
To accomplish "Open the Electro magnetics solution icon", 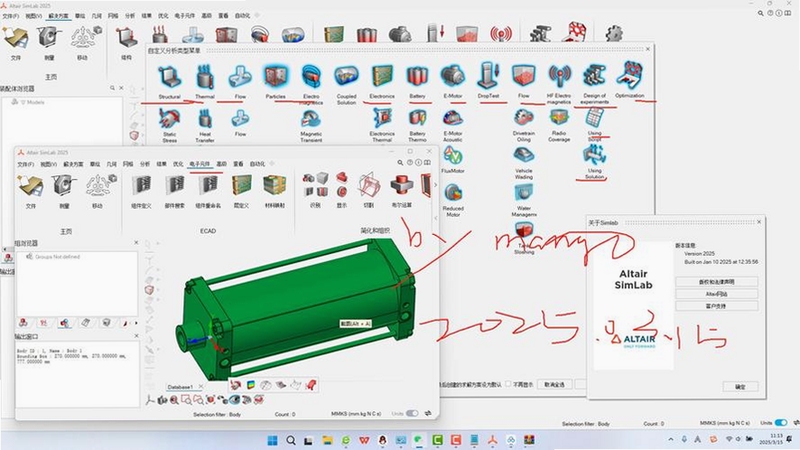I will pyautogui.click(x=311, y=77).
